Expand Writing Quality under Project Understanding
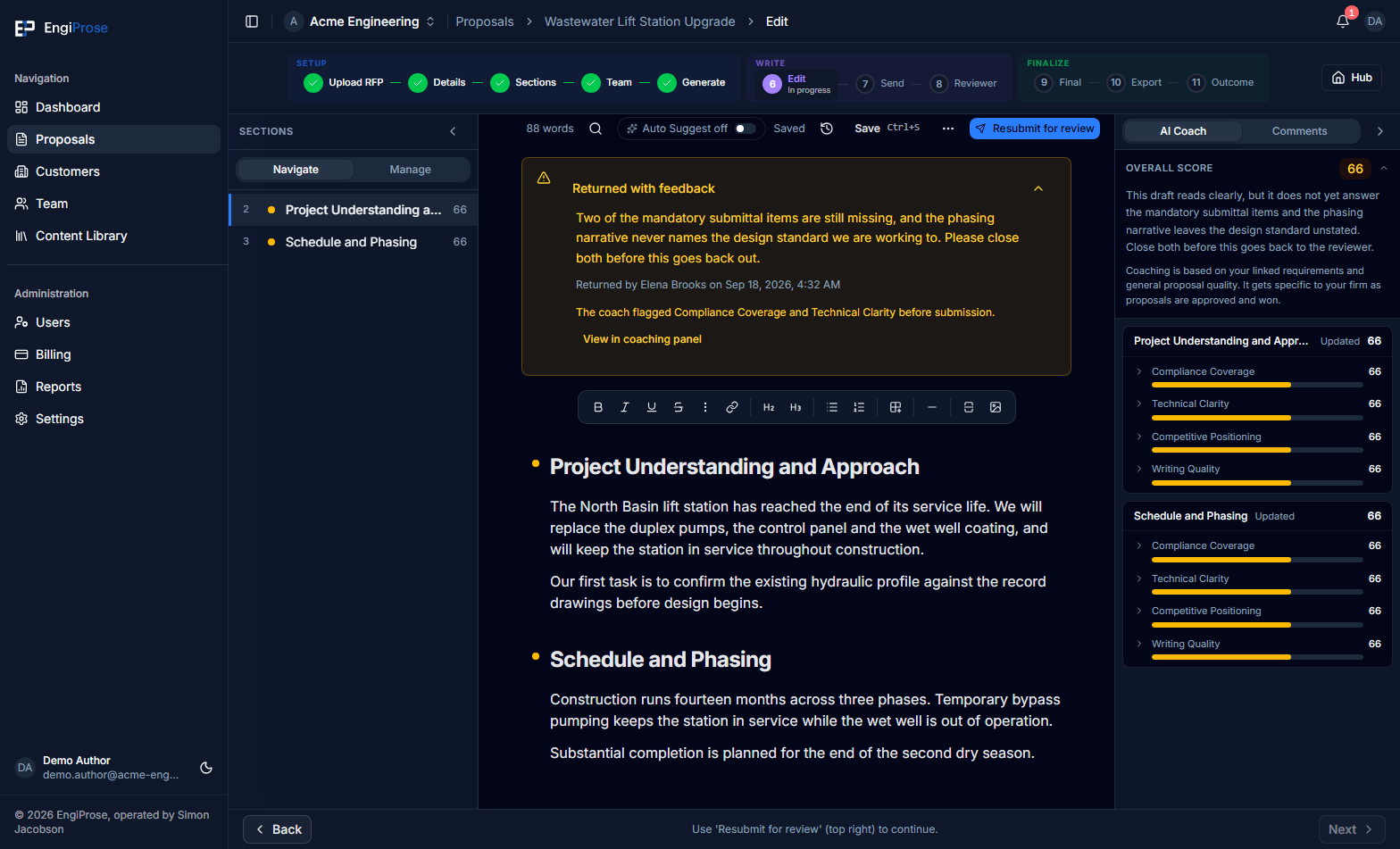 [1139, 469]
